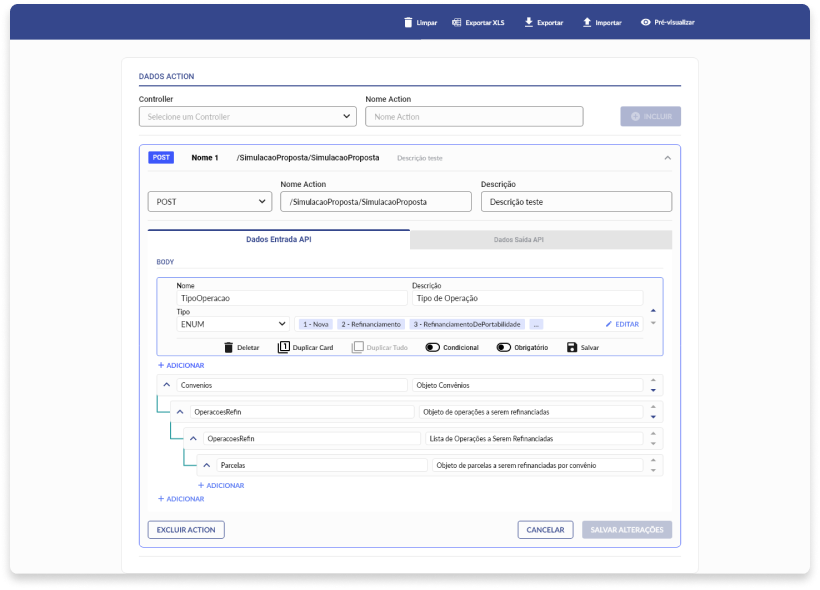Click the Nome Action input field at top

click(x=474, y=117)
